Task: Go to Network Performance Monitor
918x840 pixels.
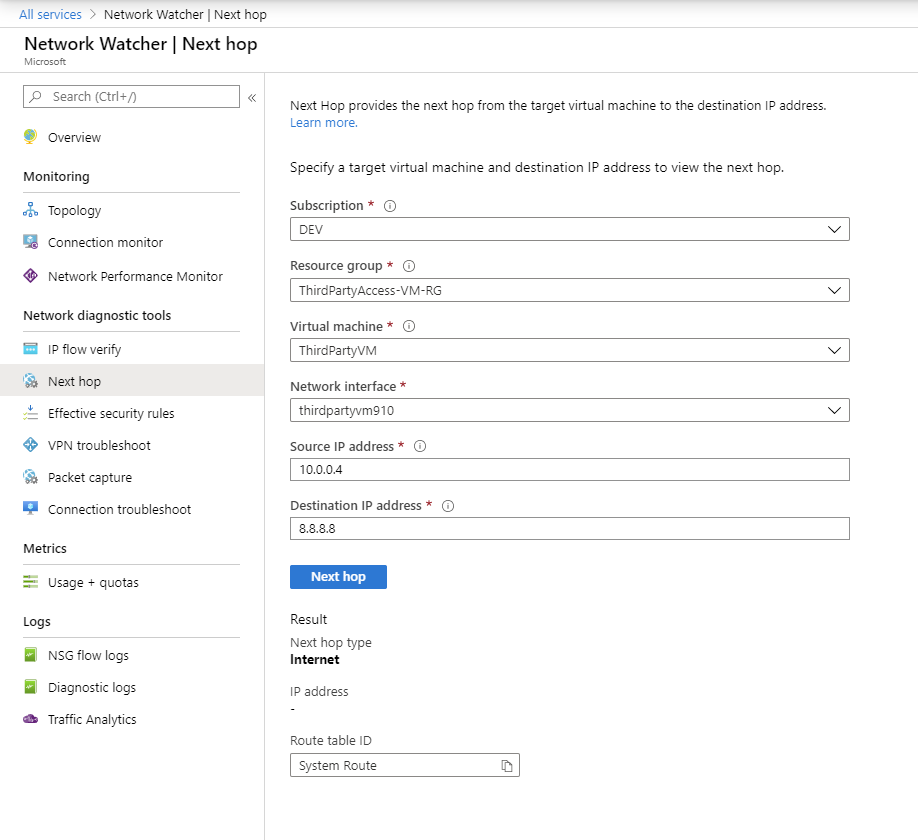Action: tap(132, 276)
